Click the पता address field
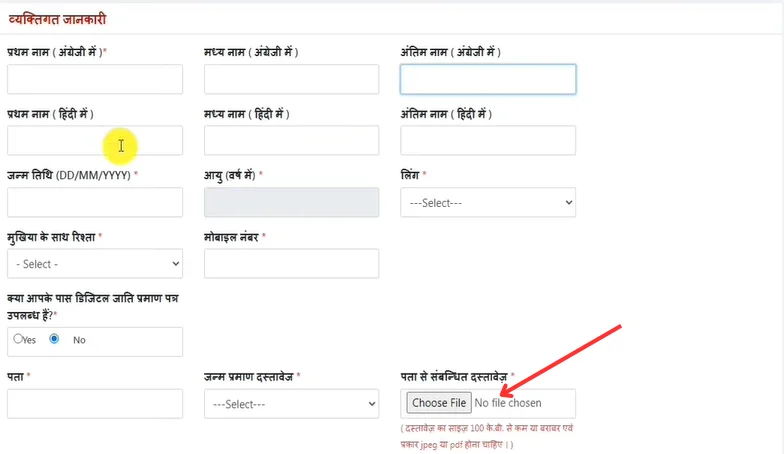 pyautogui.click(x=95, y=403)
